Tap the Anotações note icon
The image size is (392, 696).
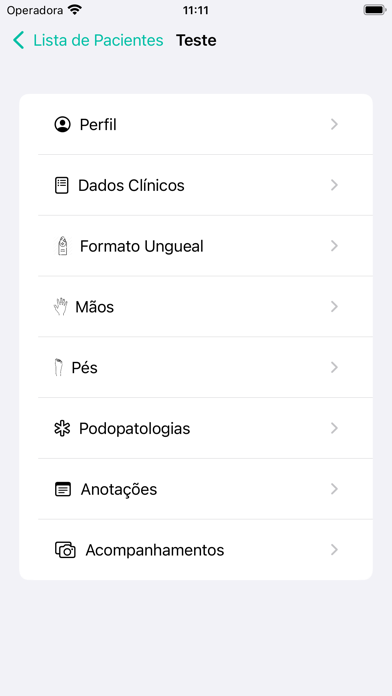click(x=63, y=489)
